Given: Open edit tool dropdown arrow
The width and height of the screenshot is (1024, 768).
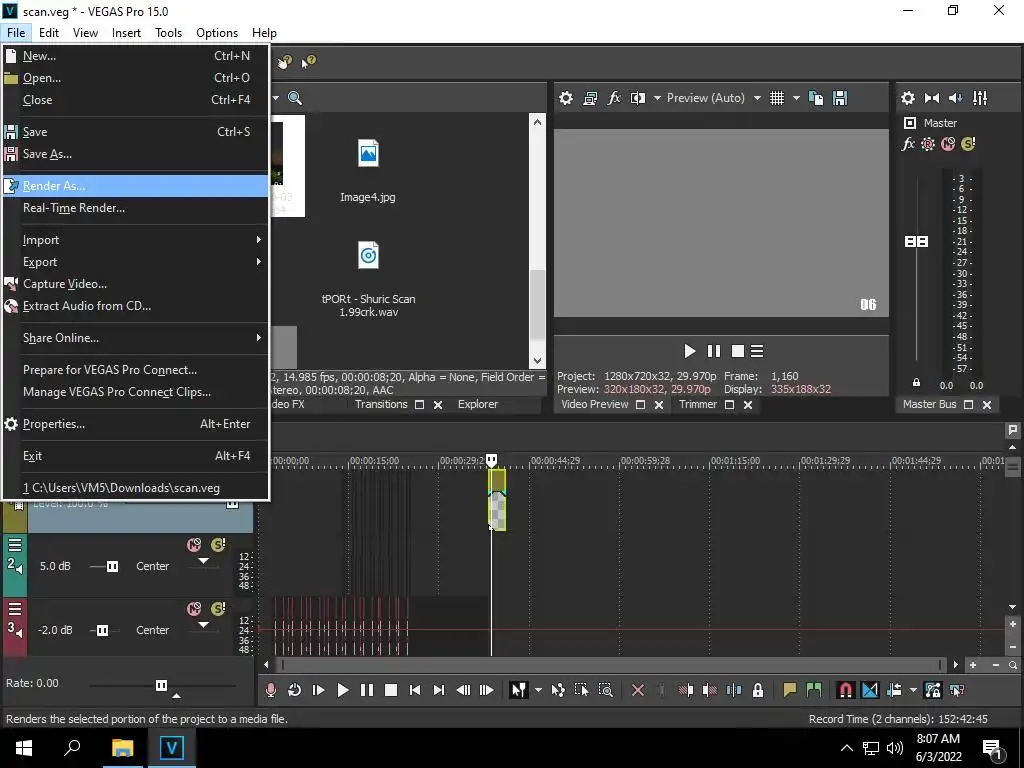Looking at the screenshot, I should [537, 690].
